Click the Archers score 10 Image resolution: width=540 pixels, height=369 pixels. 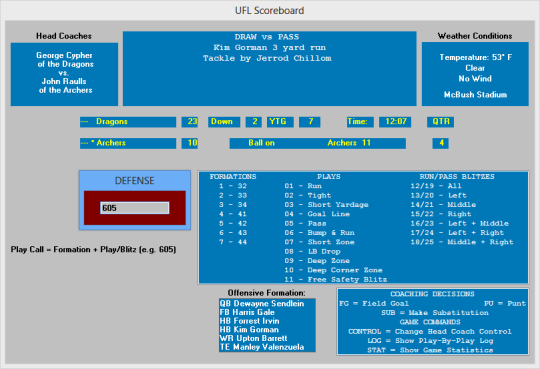pos(190,143)
